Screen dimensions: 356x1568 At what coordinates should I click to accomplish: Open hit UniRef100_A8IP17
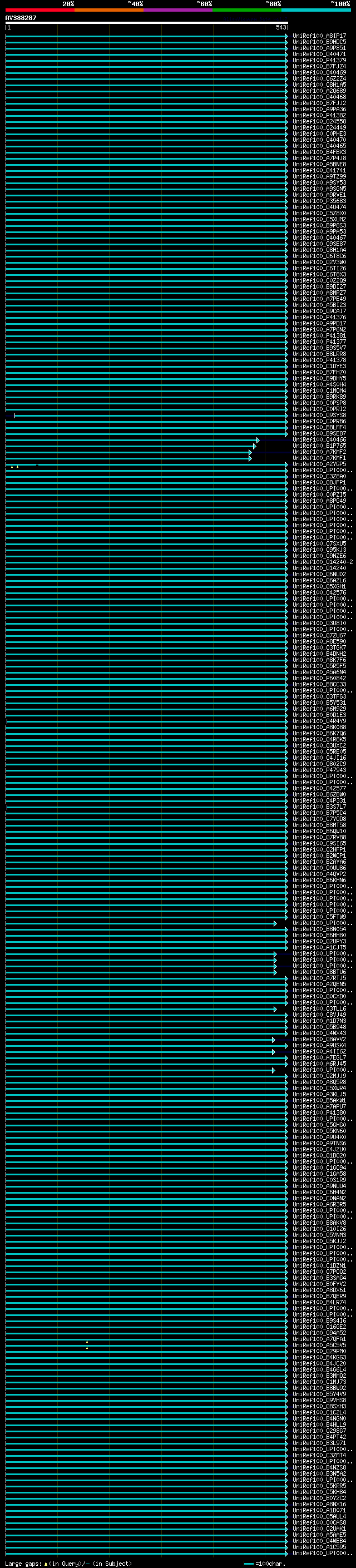[x=319, y=36]
